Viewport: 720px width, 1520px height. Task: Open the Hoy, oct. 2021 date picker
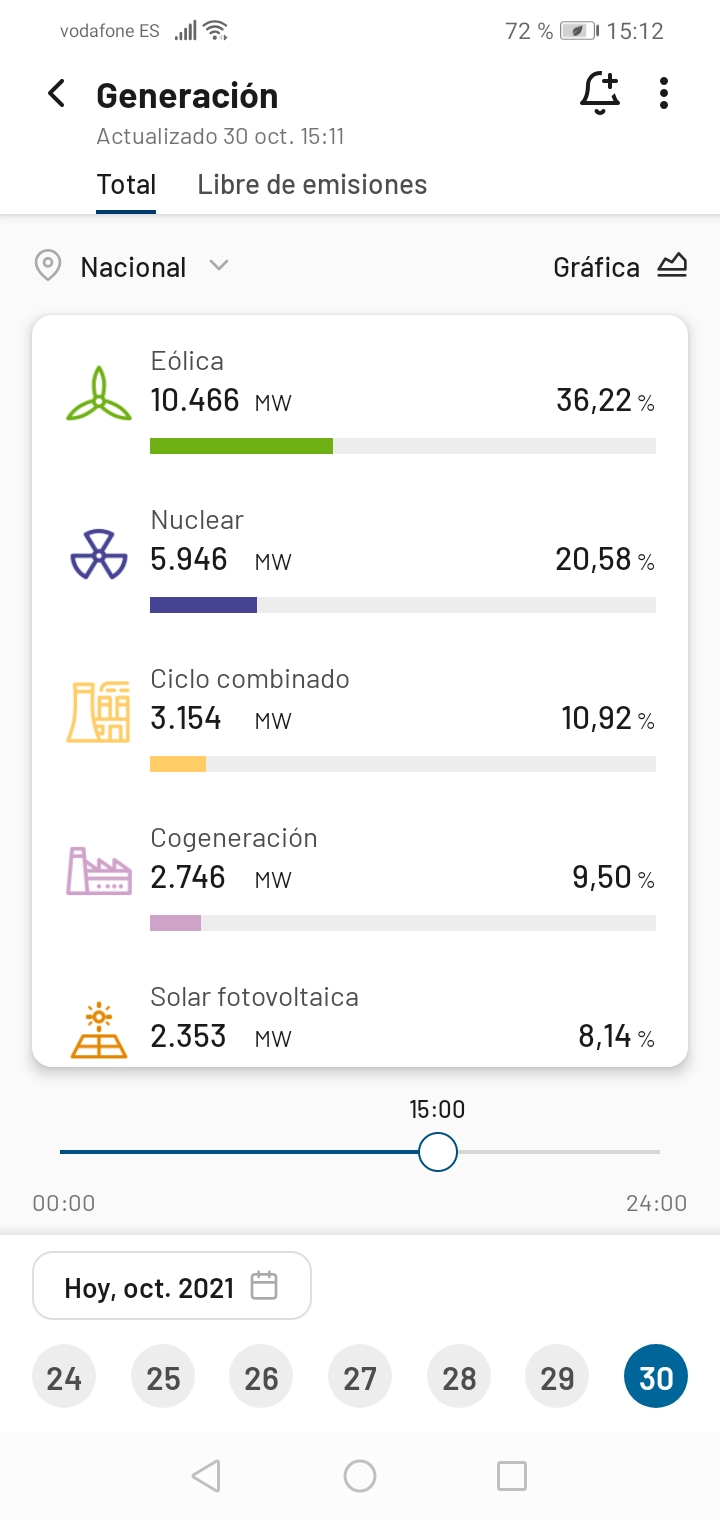(x=172, y=1287)
